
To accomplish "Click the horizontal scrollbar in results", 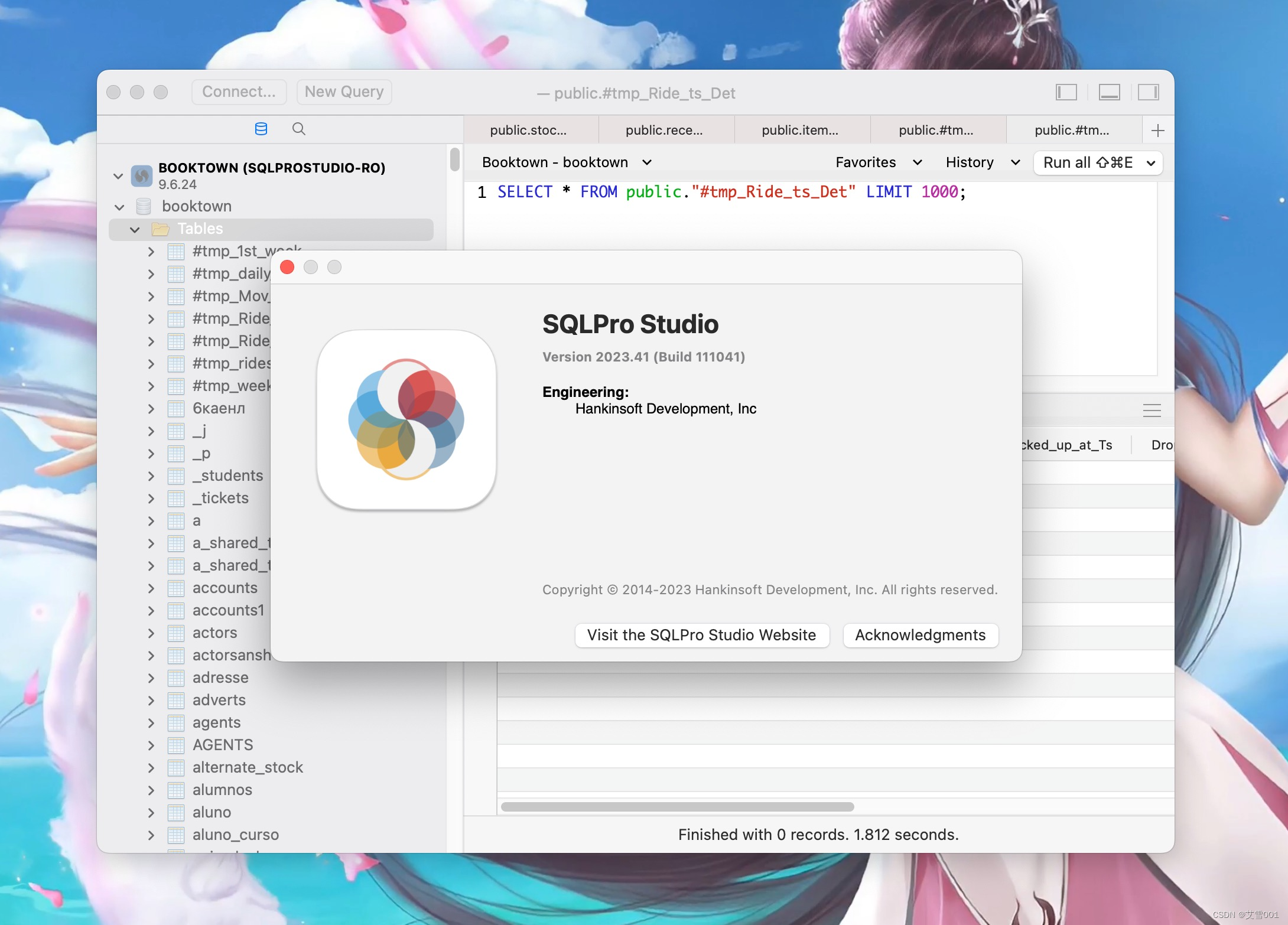I will click(x=683, y=805).
